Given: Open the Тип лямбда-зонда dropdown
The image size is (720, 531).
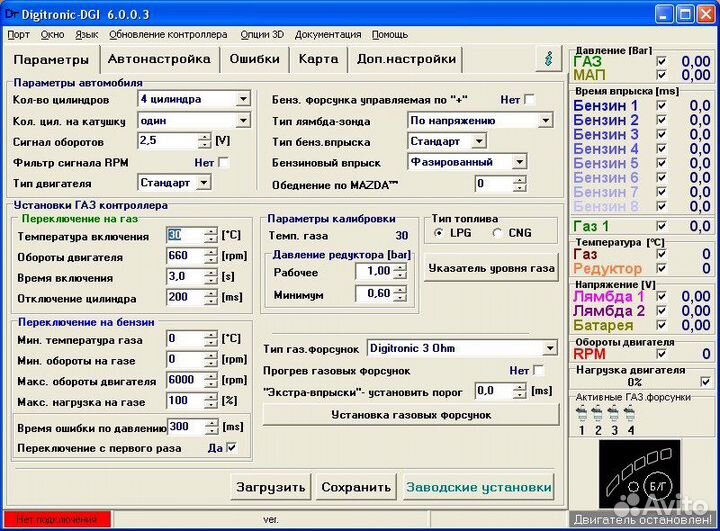Looking at the screenshot, I should coord(545,120).
